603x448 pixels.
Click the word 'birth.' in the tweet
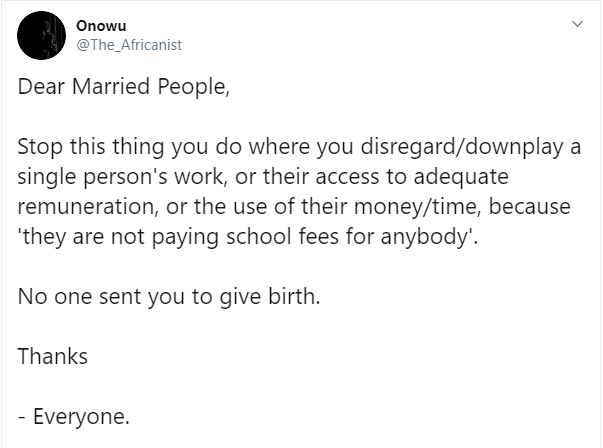click(x=294, y=296)
